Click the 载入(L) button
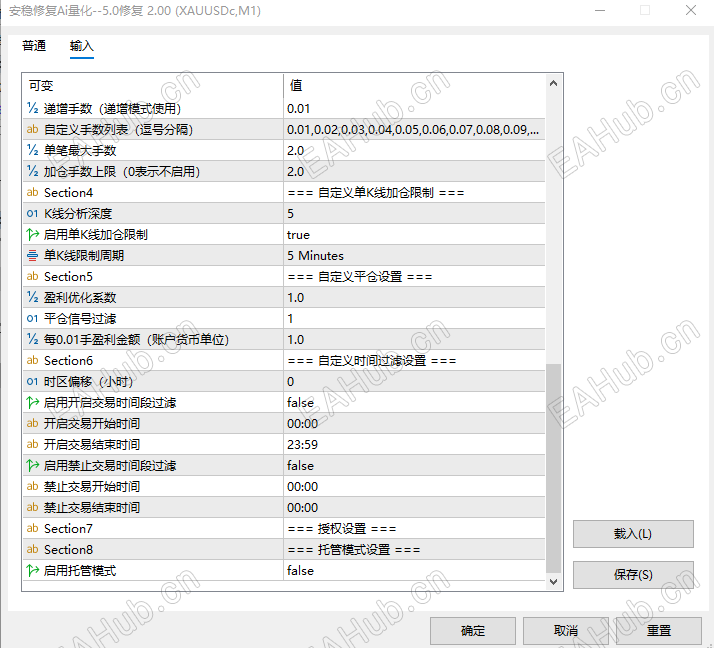The image size is (714, 648). pyautogui.click(x=633, y=534)
